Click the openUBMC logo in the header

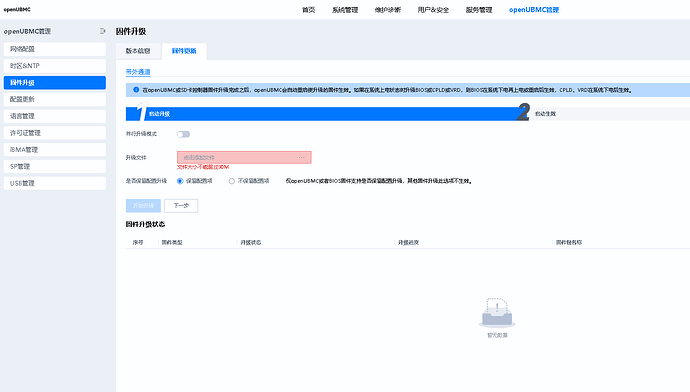point(17,10)
